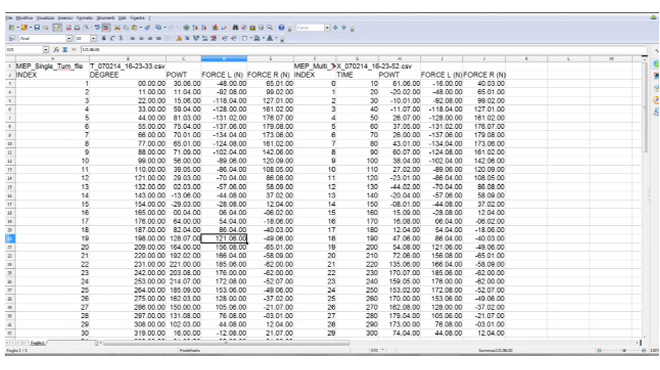Click the zoom in plus button
This screenshot has width=660, height=370.
point(644,350)
